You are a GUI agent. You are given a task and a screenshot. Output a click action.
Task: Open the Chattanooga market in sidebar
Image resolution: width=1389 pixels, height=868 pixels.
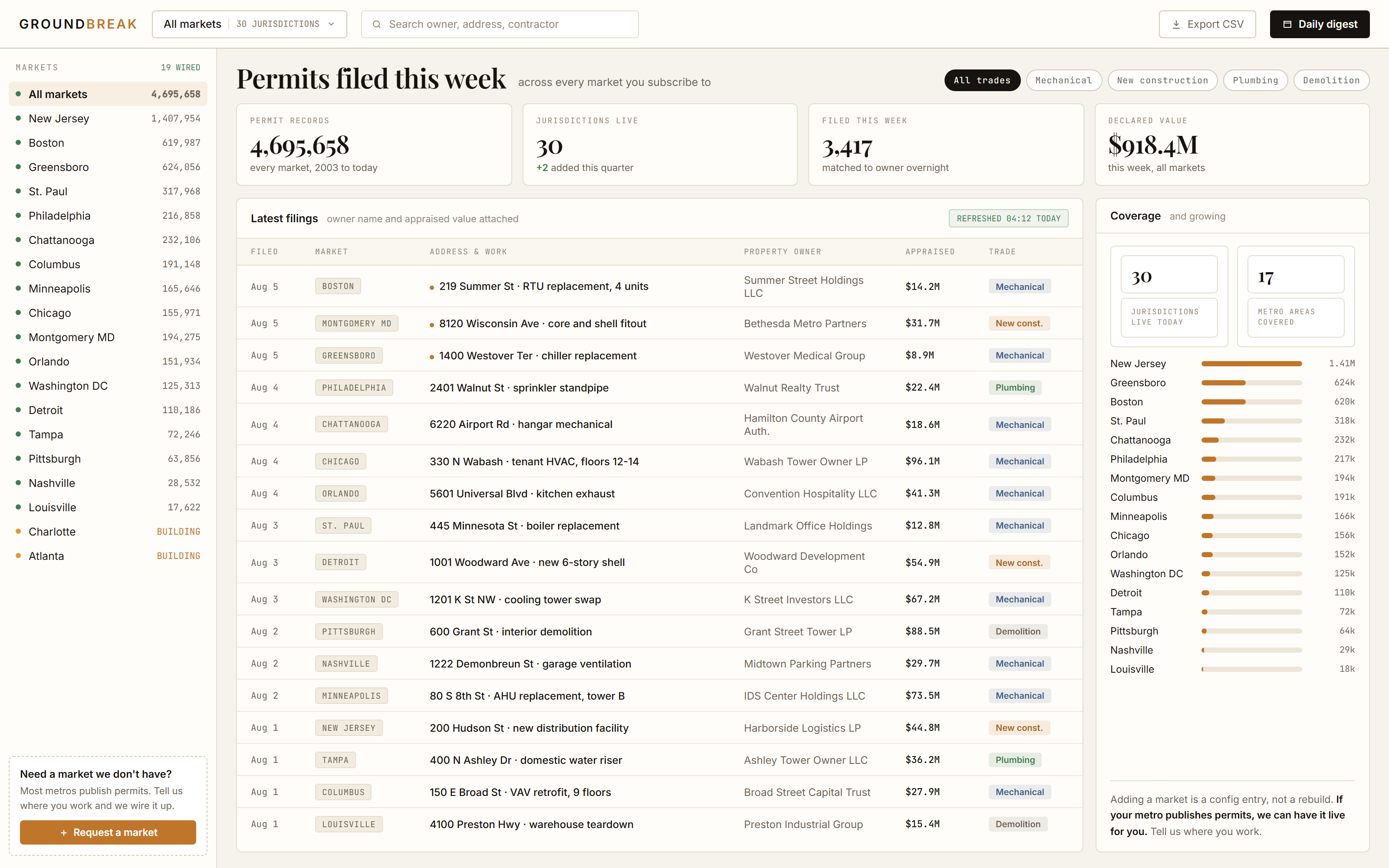point(108,240)
